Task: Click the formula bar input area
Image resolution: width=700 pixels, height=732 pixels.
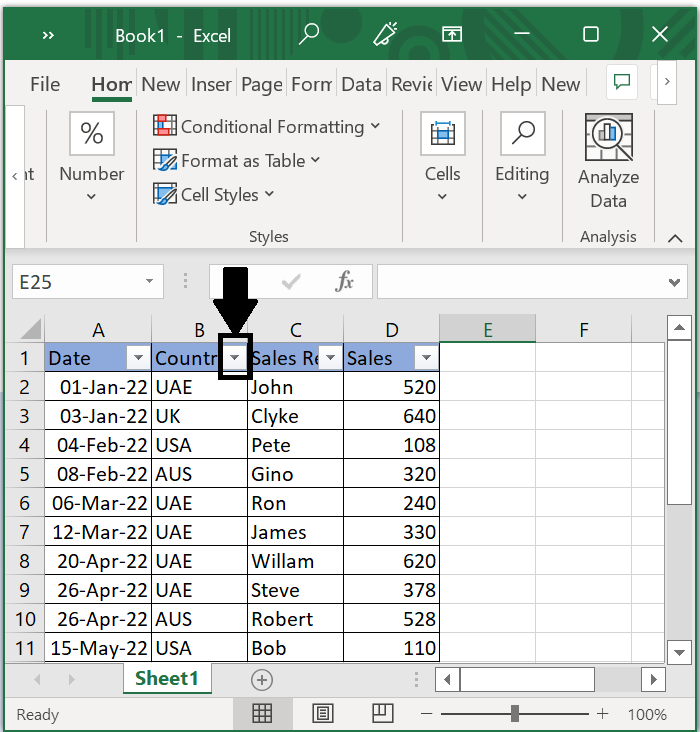Action: [x=521, y=282]
